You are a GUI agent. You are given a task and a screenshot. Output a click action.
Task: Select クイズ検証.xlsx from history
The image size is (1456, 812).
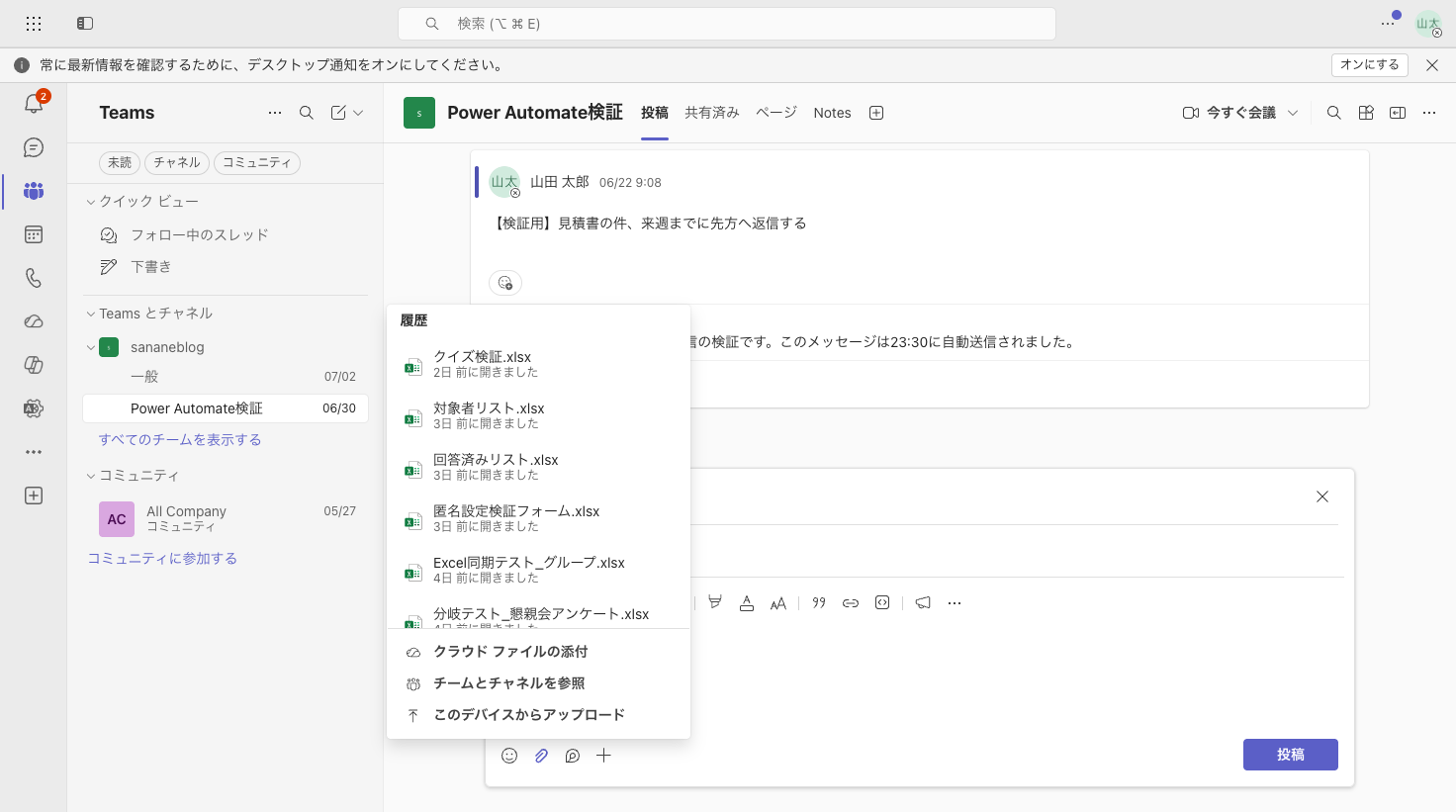tap(538, 364)
